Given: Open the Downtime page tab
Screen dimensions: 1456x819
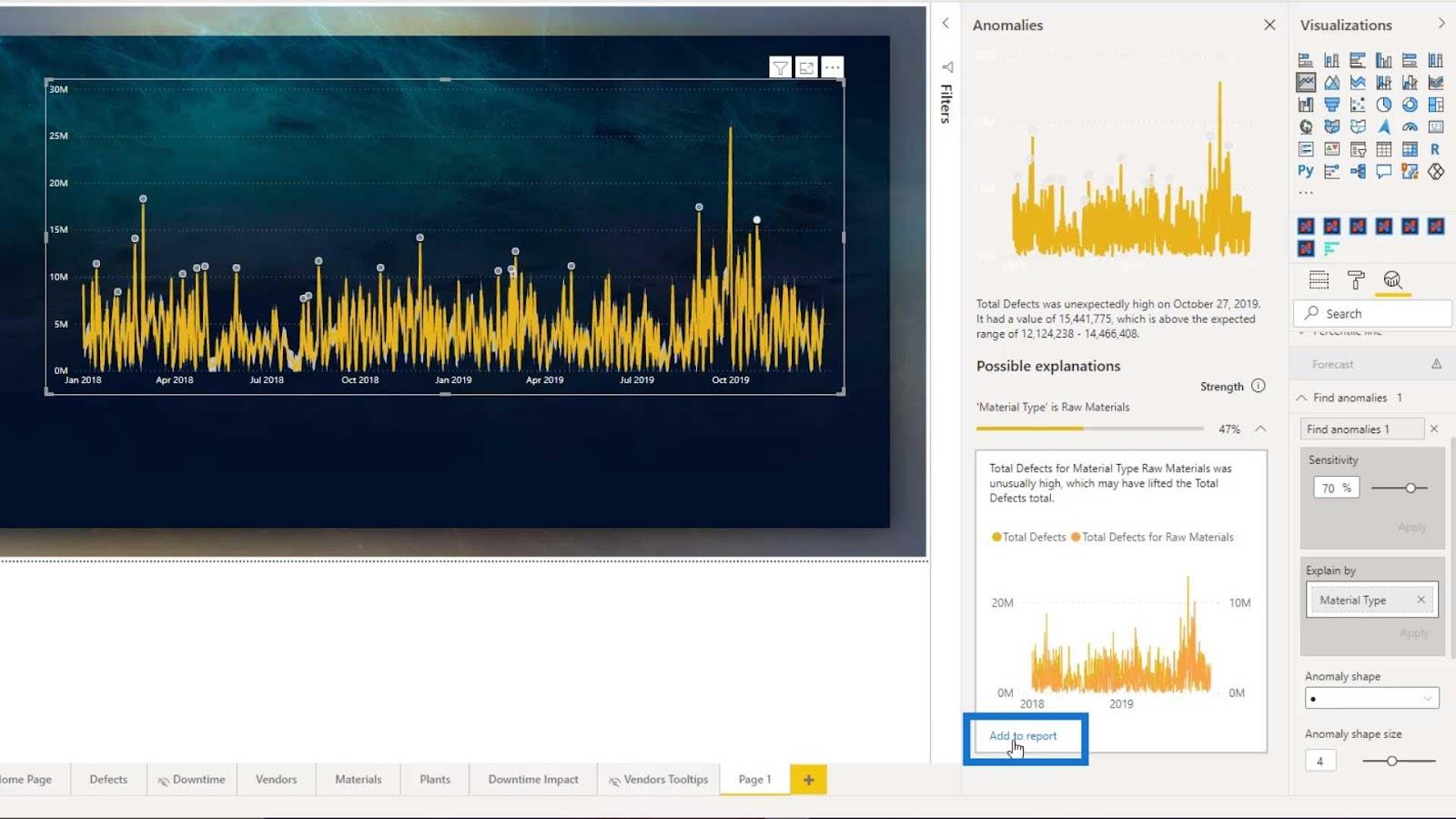Looking at the screenshot, I should click(x=191, y=779).
